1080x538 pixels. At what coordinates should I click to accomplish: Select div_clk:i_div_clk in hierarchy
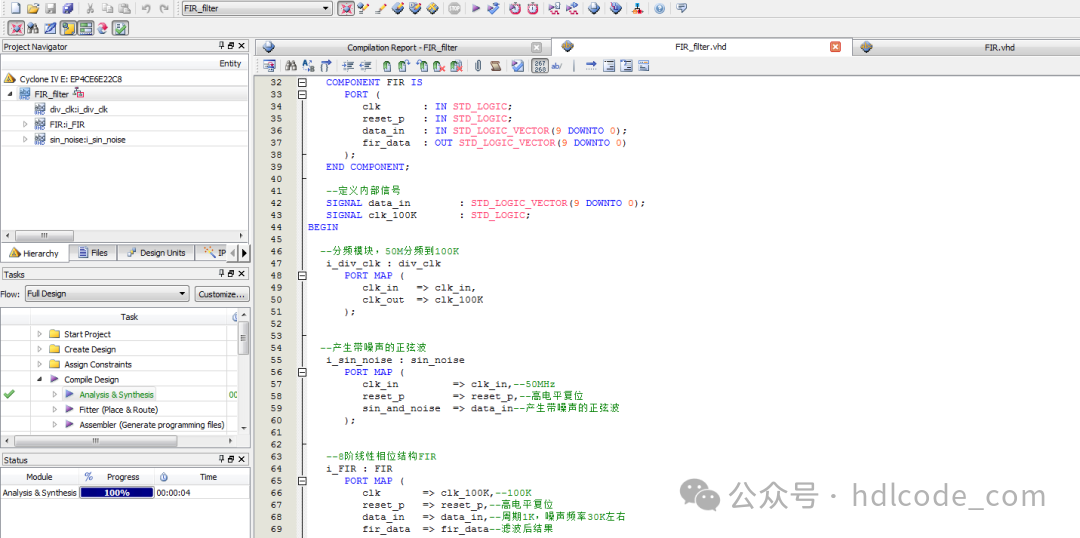pos(79,109)
